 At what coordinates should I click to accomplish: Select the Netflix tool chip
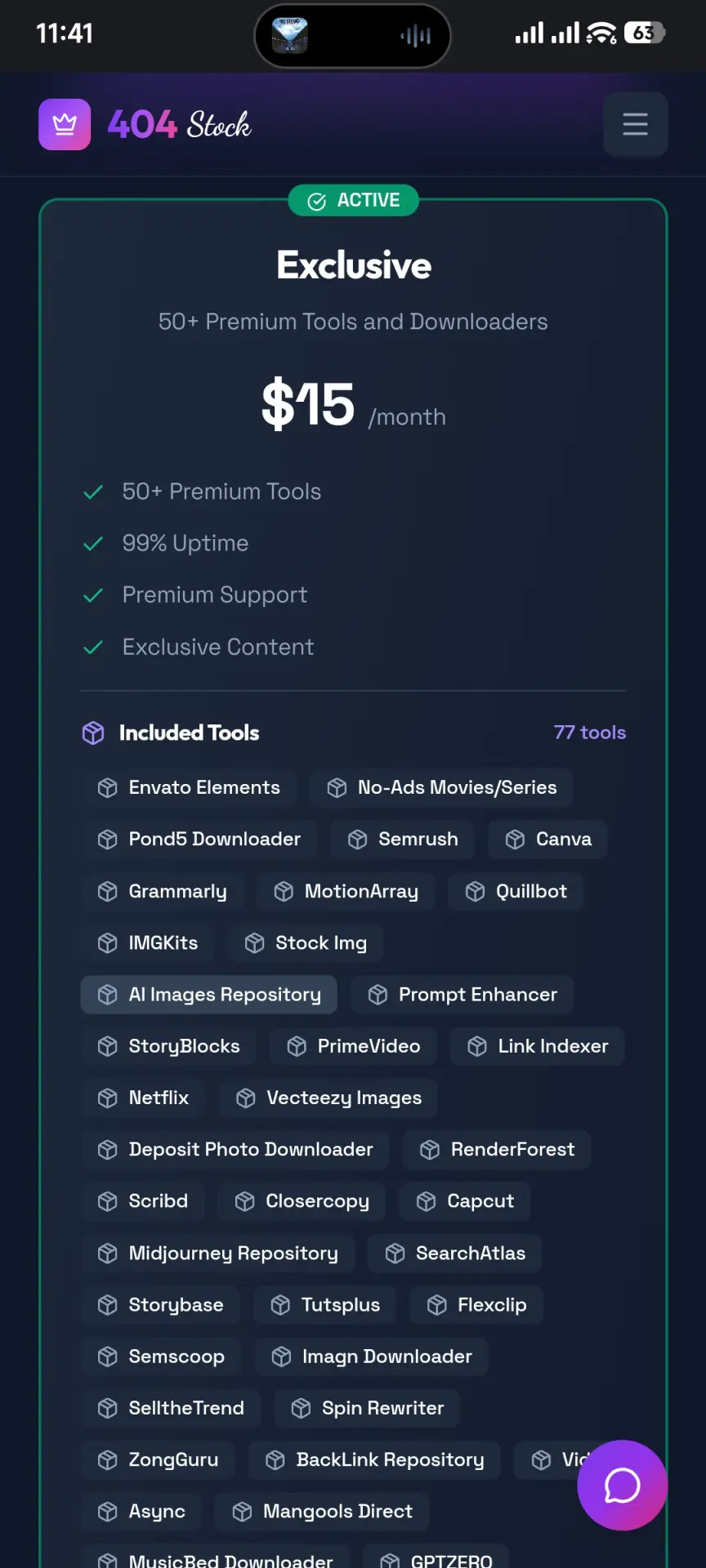click(143, 1098)
